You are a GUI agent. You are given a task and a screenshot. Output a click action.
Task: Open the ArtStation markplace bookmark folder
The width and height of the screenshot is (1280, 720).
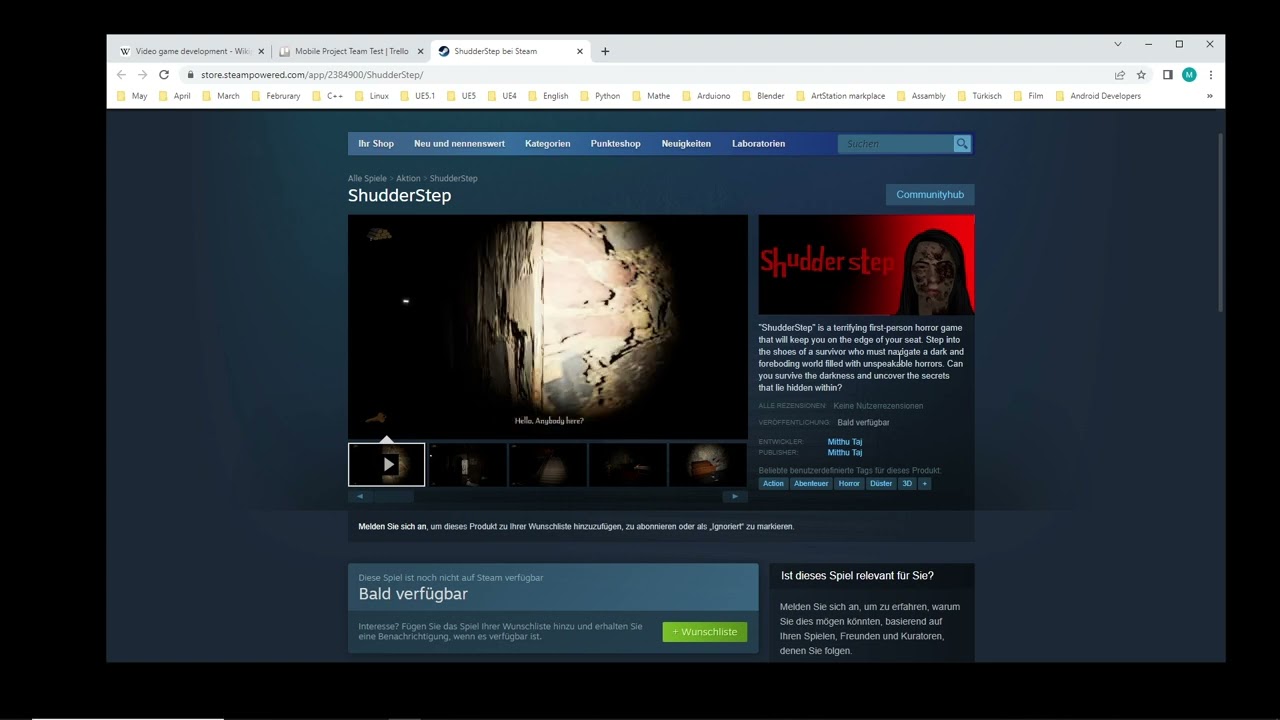[x=840, y=96]
